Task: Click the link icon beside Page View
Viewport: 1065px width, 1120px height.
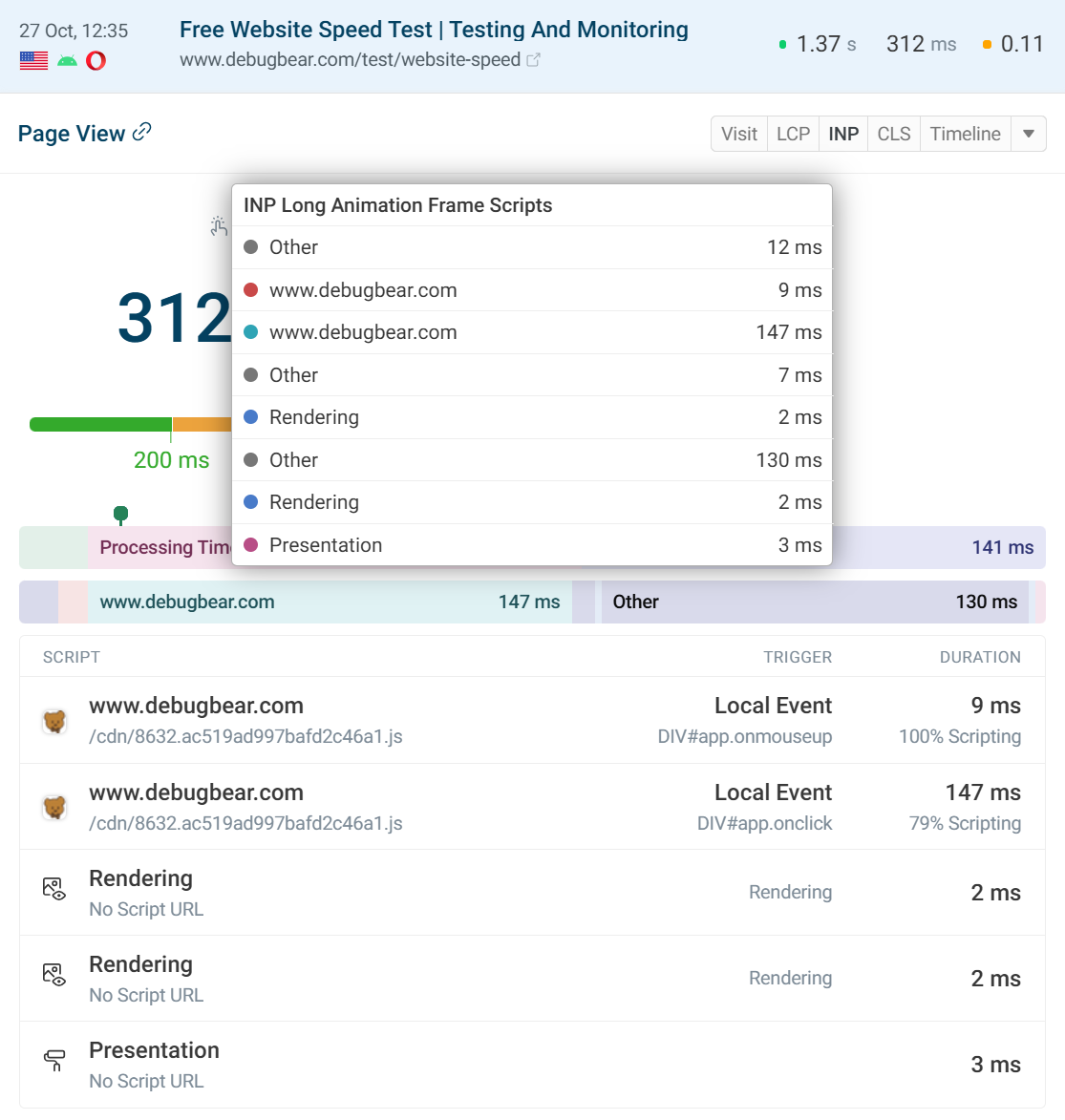Action: tap(141, 132)
